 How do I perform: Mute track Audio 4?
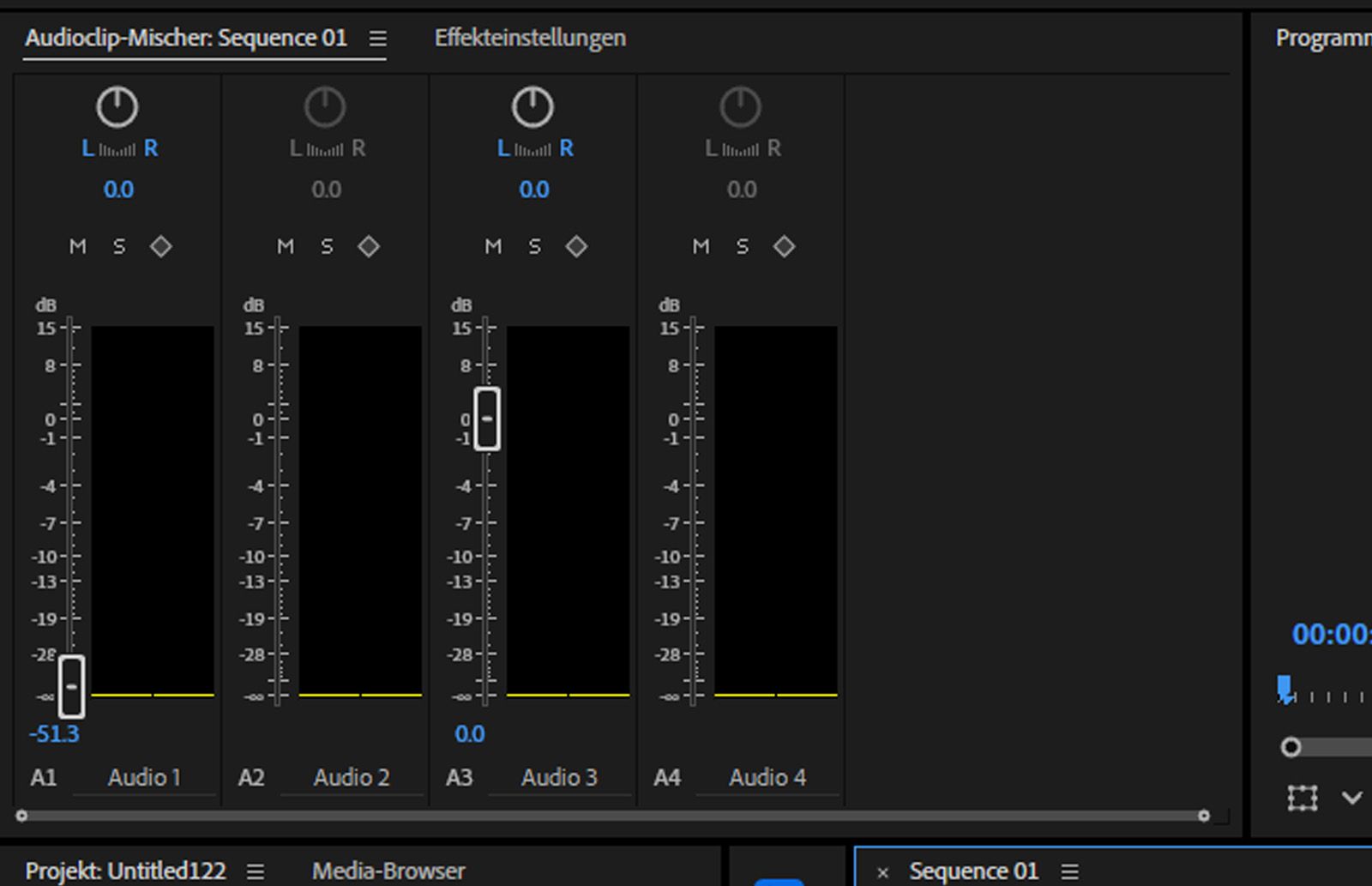[x=701, y=247]
